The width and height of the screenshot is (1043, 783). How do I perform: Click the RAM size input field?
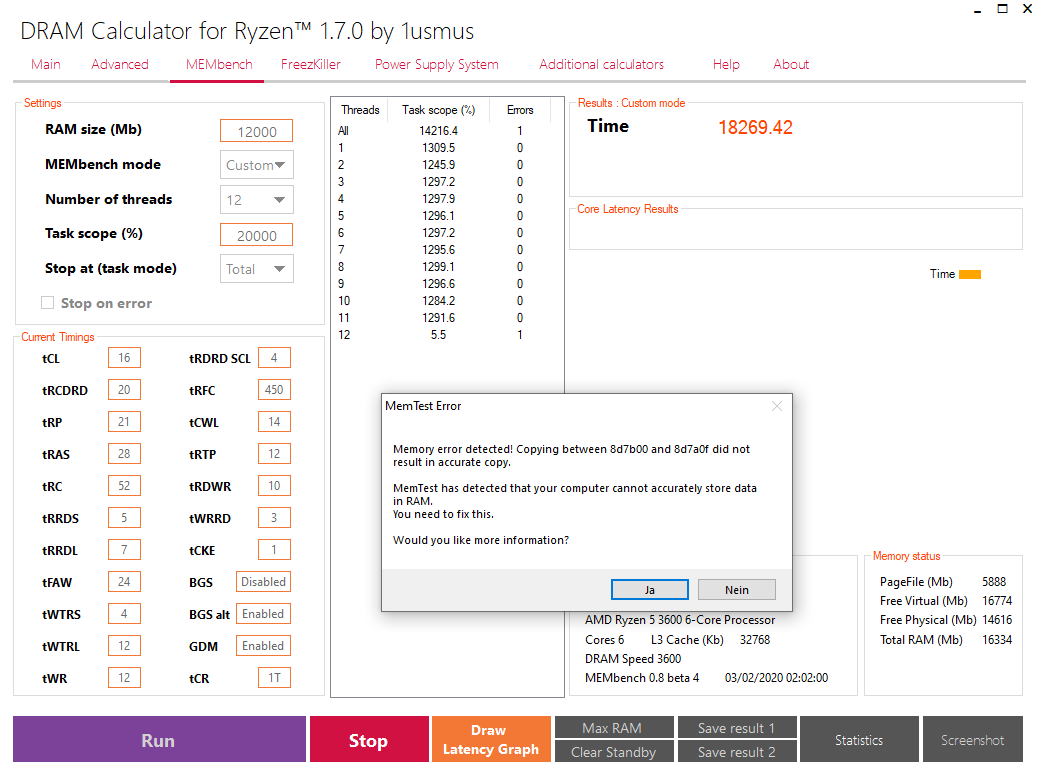click(257, 132)
